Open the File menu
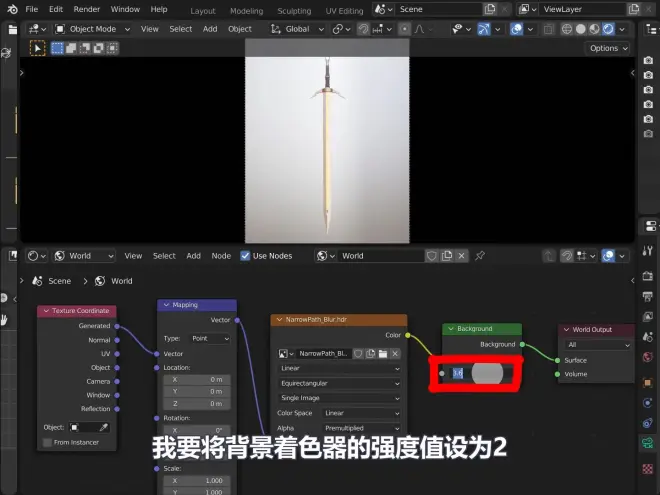The width and height of the screenshot is (660, 495). pyautogui.click(x=32, y=9)
